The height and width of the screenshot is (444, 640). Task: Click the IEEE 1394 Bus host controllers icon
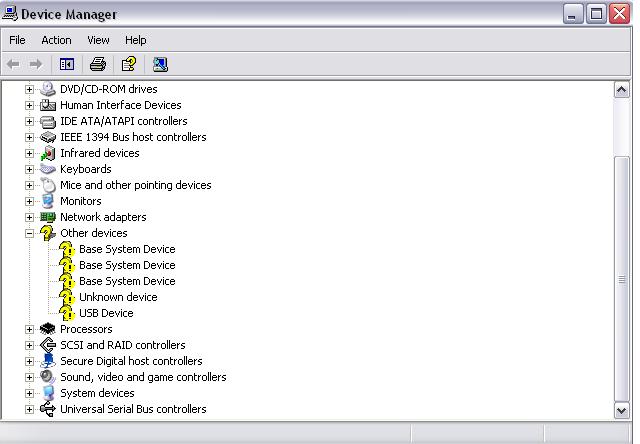click(48, 137)
